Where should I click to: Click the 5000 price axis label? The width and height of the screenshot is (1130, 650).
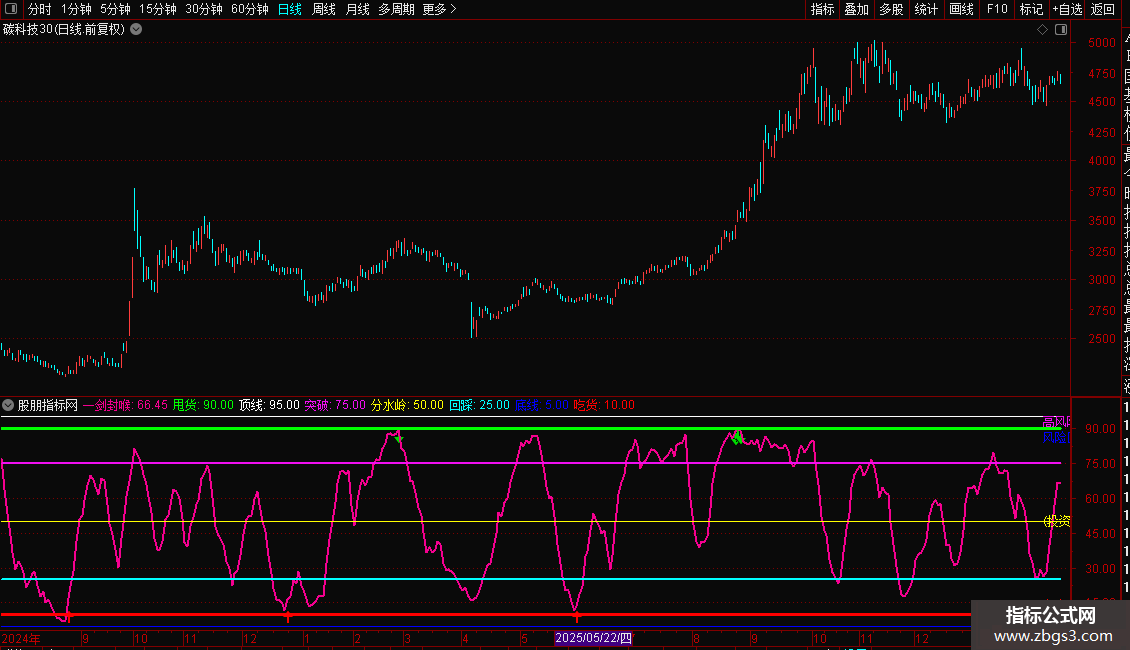coord(1102,43)
